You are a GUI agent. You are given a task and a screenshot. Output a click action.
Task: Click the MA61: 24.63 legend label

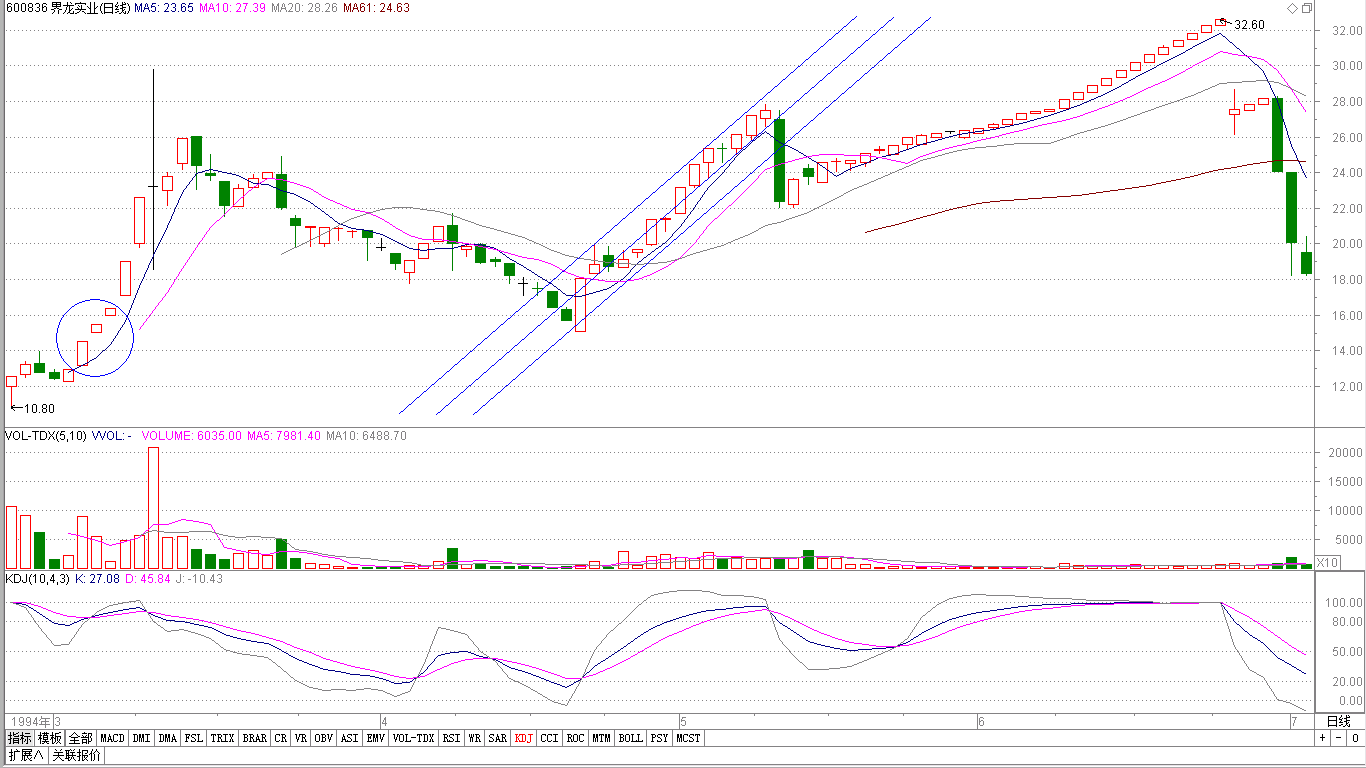point(376,8)
